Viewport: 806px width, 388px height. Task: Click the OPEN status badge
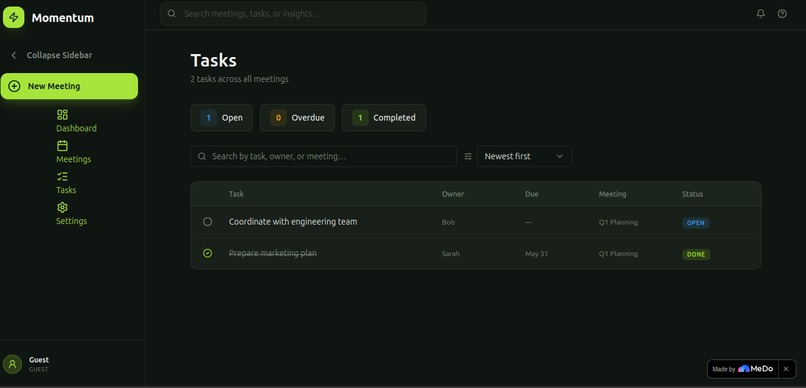click(695, 223)
